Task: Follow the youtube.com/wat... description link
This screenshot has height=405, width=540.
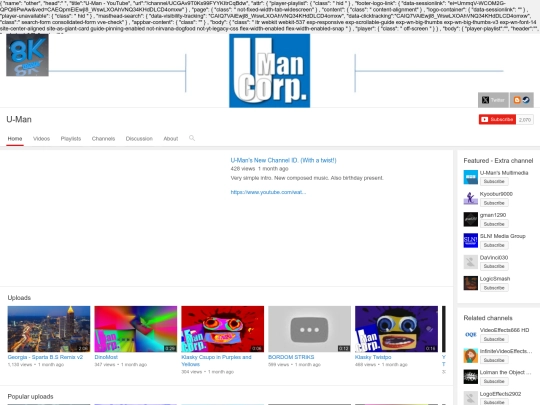Action: [268, 192]
